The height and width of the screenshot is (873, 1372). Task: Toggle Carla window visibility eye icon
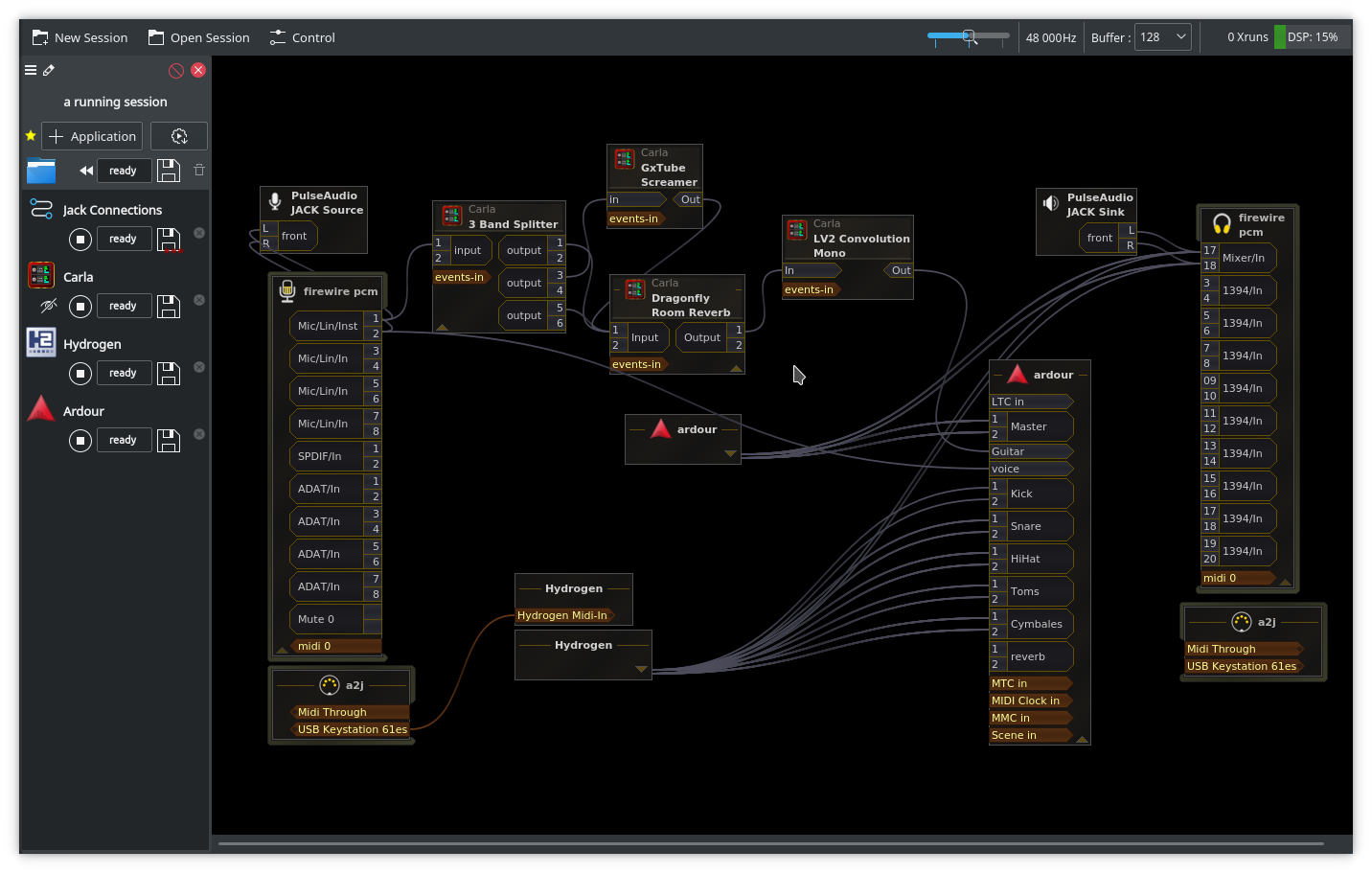click(x=48, y=306)
